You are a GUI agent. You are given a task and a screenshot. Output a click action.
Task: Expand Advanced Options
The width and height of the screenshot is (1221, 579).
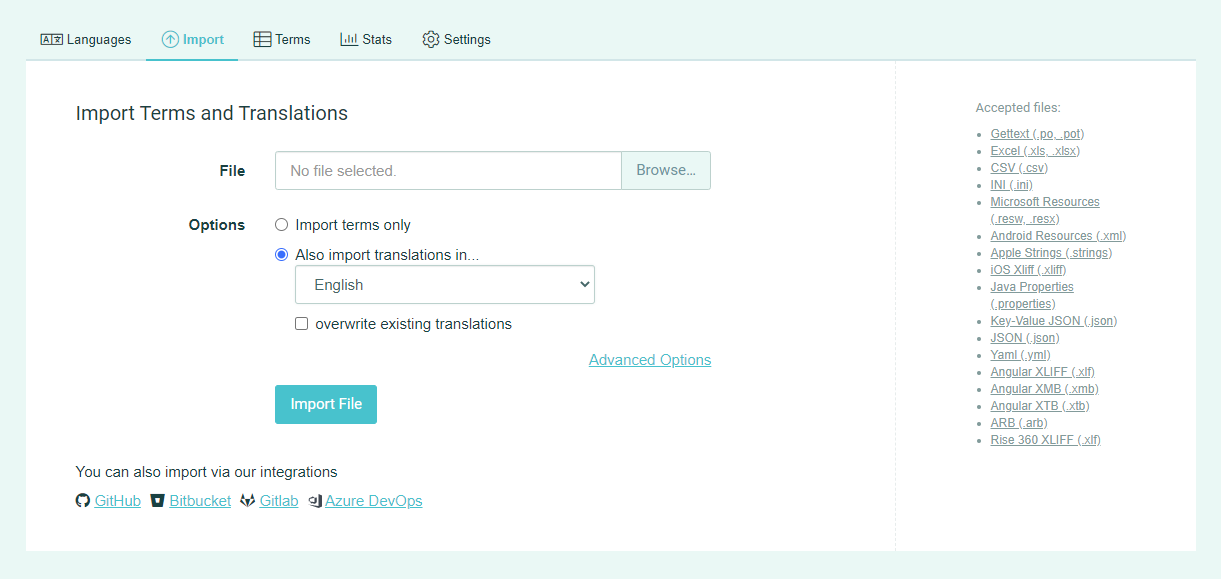[x=650, y=360]
